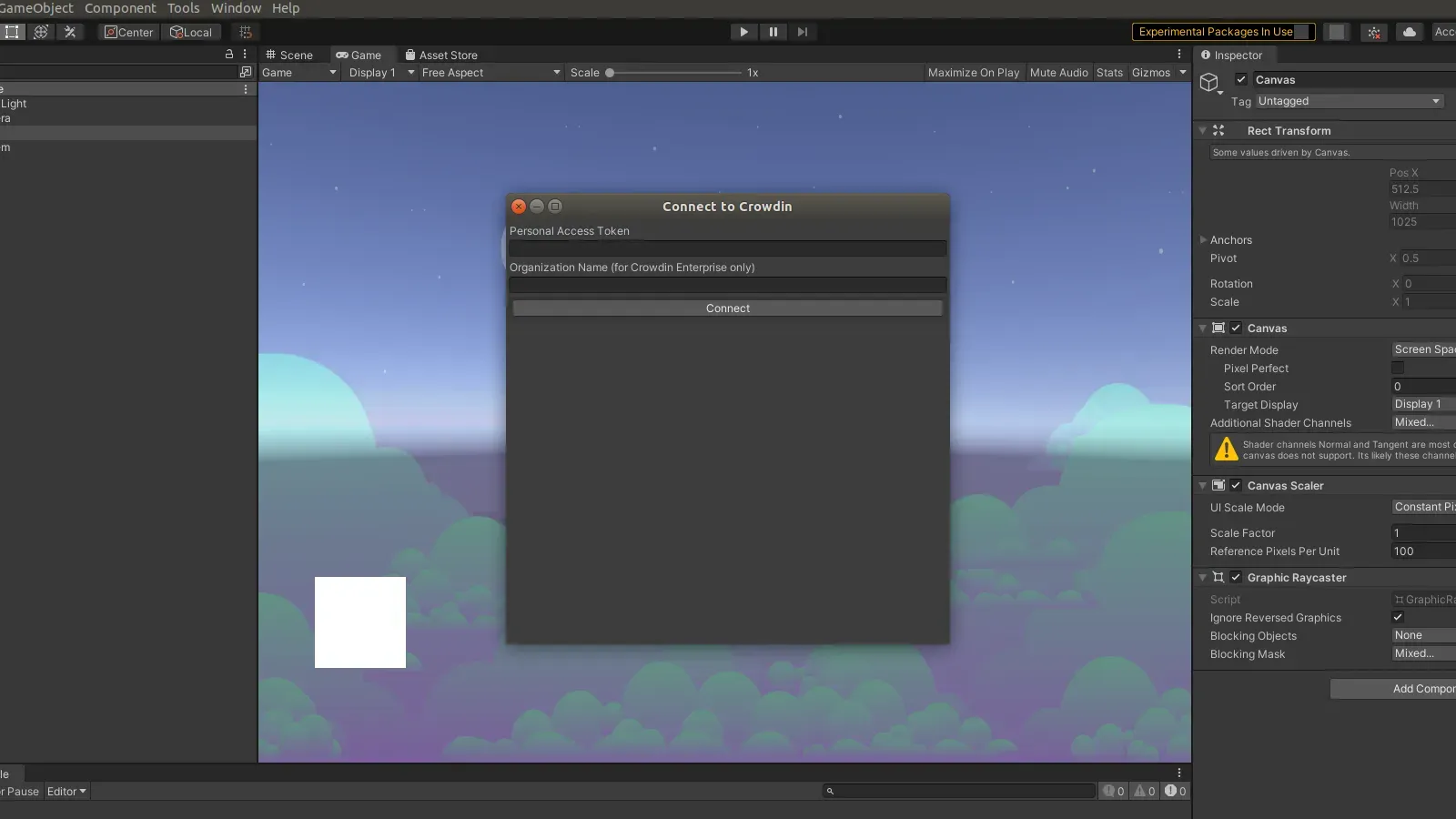Disable Ignore Reversed Graphics

pyautogui.click(x=1399, y=617)
